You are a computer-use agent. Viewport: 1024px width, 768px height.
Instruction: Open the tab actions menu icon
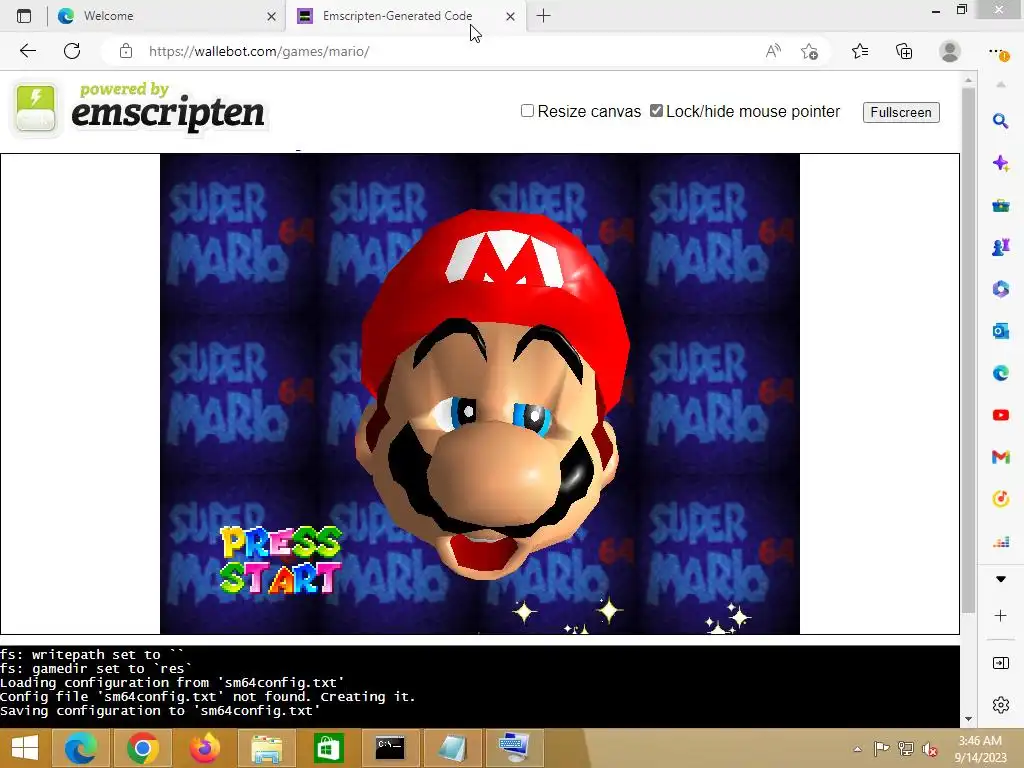24,16
